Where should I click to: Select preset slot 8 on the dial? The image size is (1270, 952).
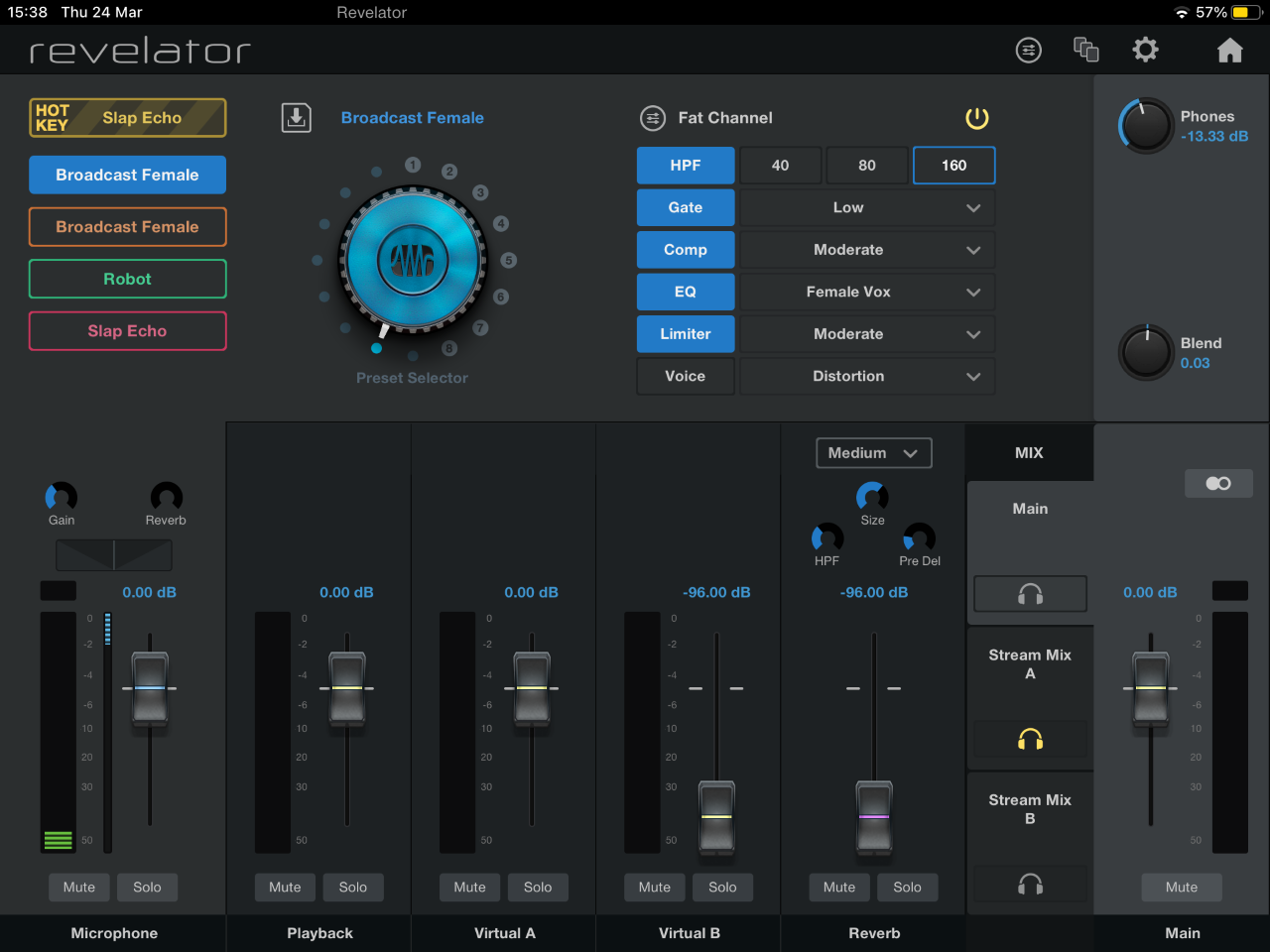tap(449, 348)
